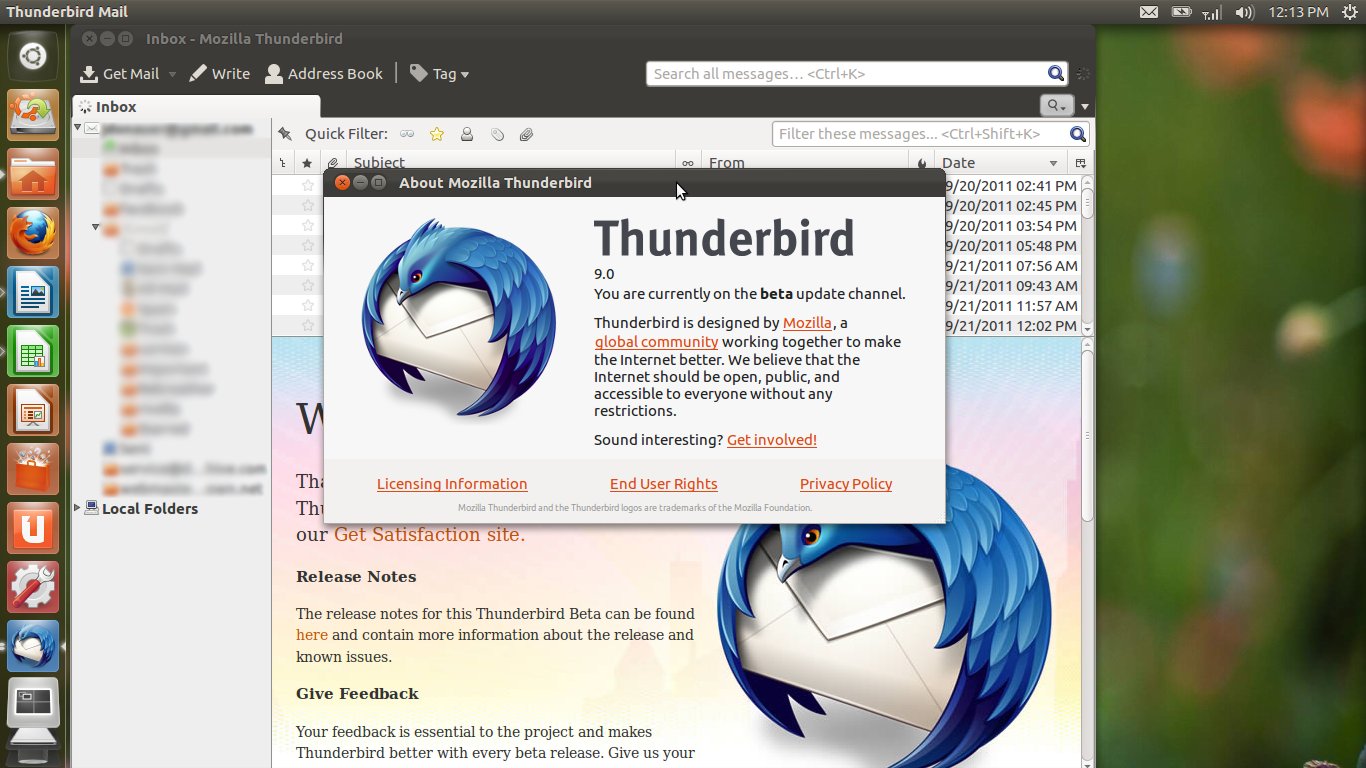
Task: Open System Settings wrench icon
Action: 33,588
